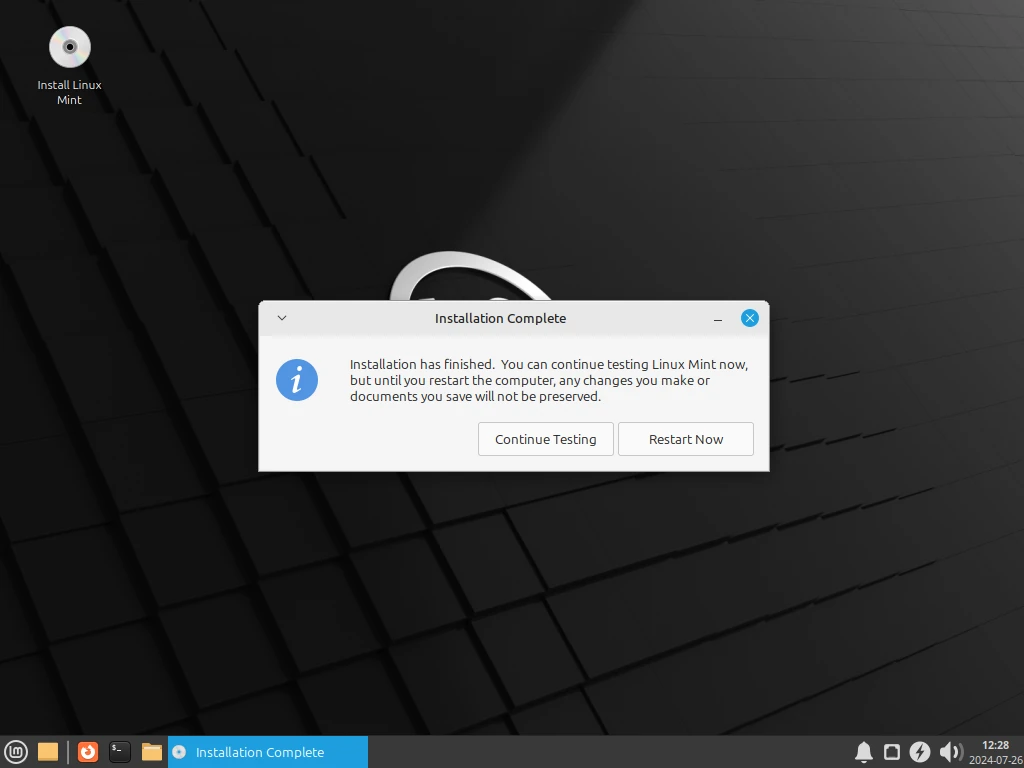
Task: Click the Show Desktop panel icon
Action: pos(48,752)
